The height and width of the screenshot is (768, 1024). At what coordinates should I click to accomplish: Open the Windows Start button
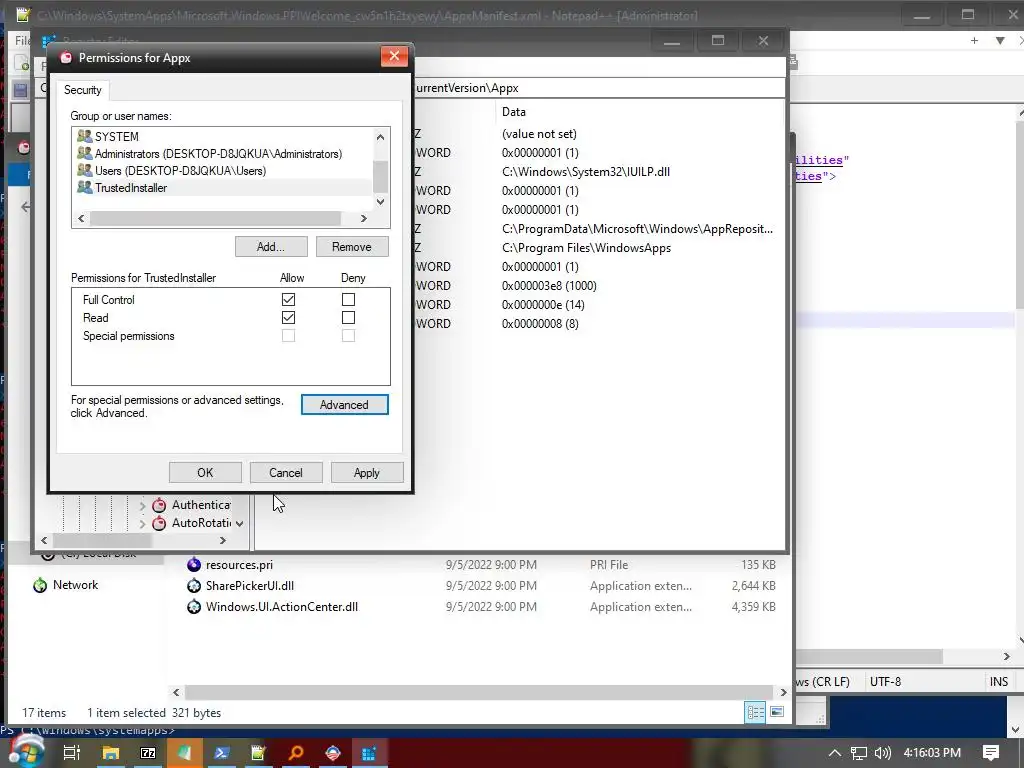click(26, 752)
